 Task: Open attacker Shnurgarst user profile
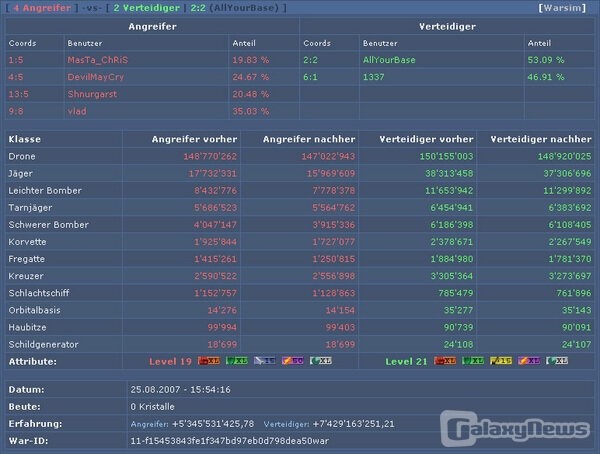(92, 93)
